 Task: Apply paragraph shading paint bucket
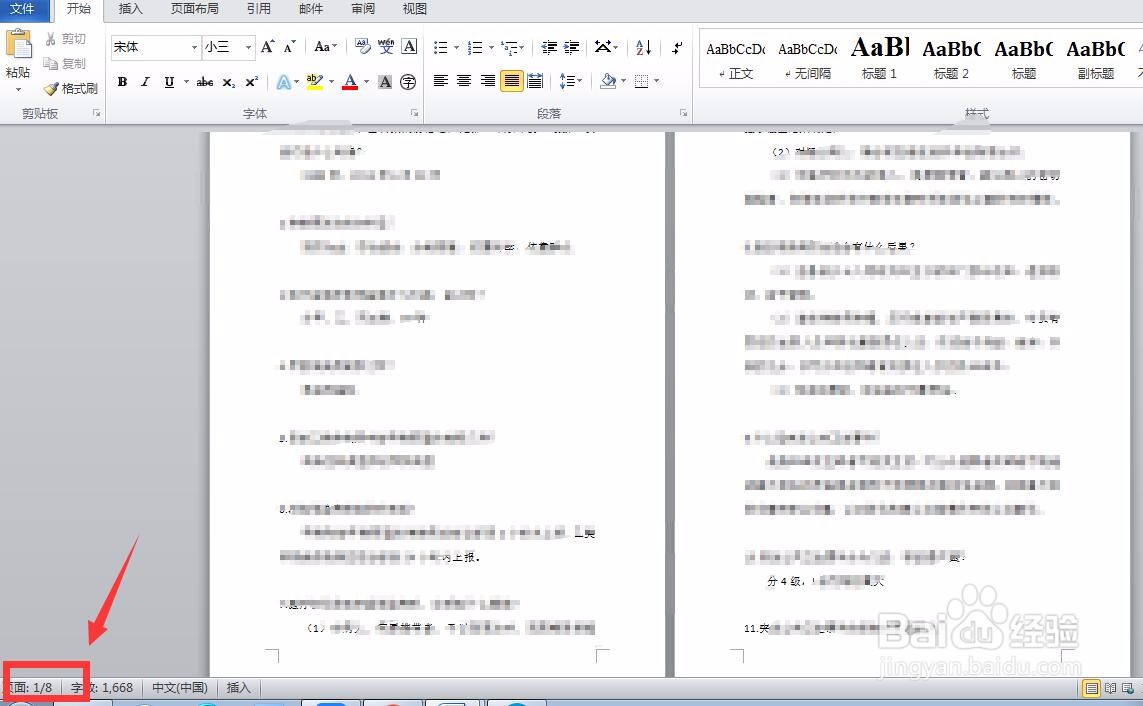pyautogui.click(x=607, y=81)
